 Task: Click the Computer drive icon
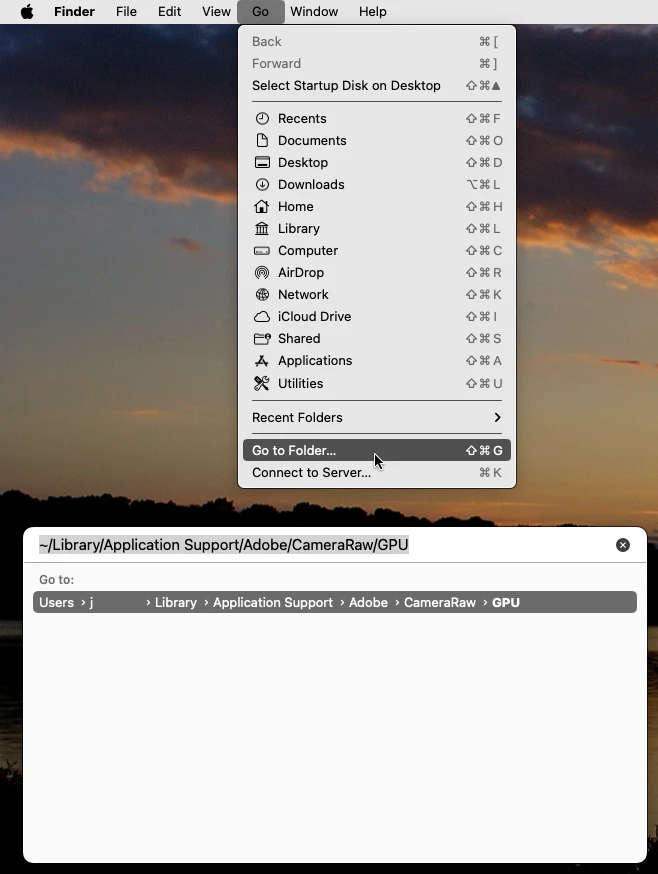[x=262, y=251]
